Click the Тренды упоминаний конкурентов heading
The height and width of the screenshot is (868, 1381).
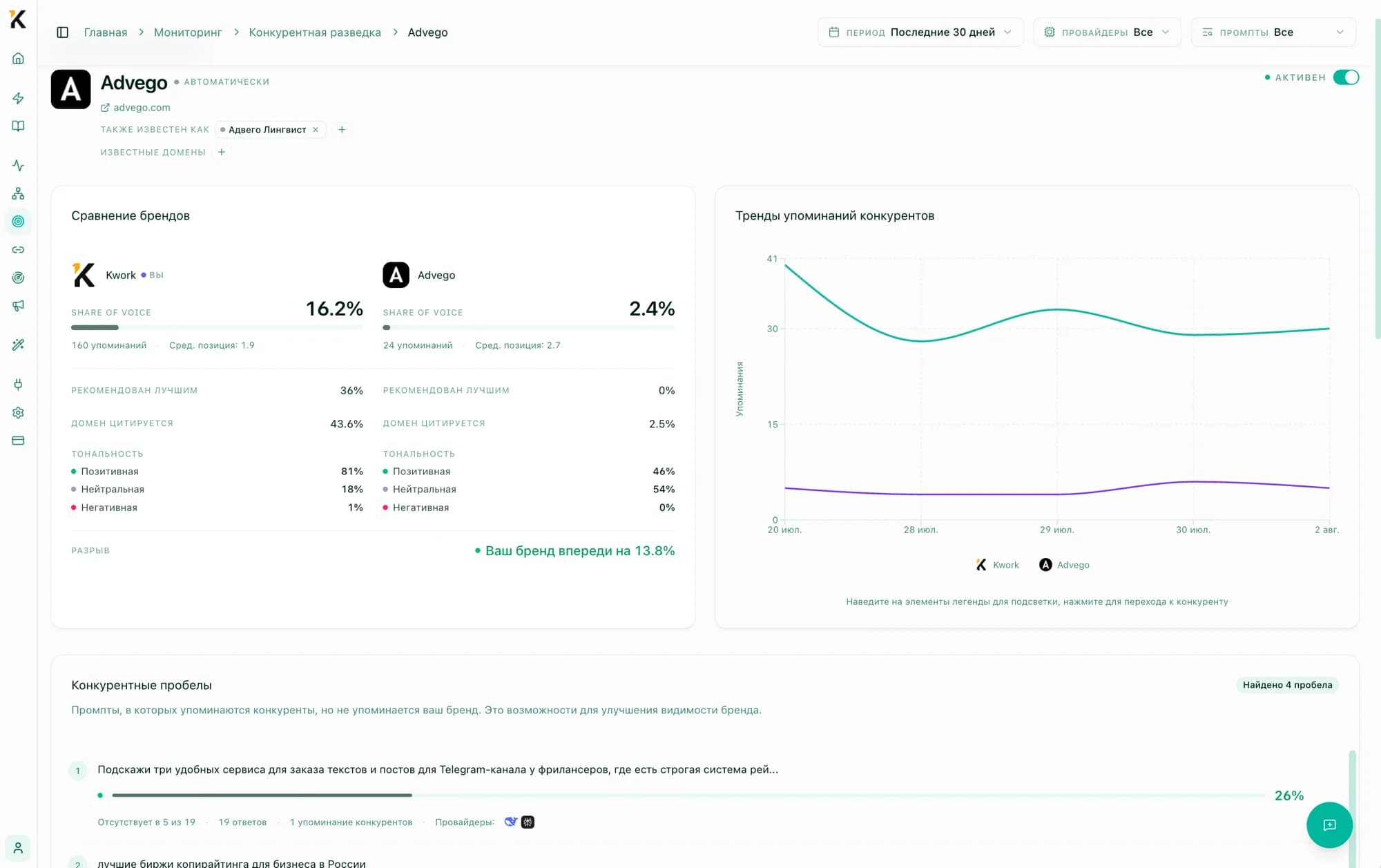[x=835, y=216]
